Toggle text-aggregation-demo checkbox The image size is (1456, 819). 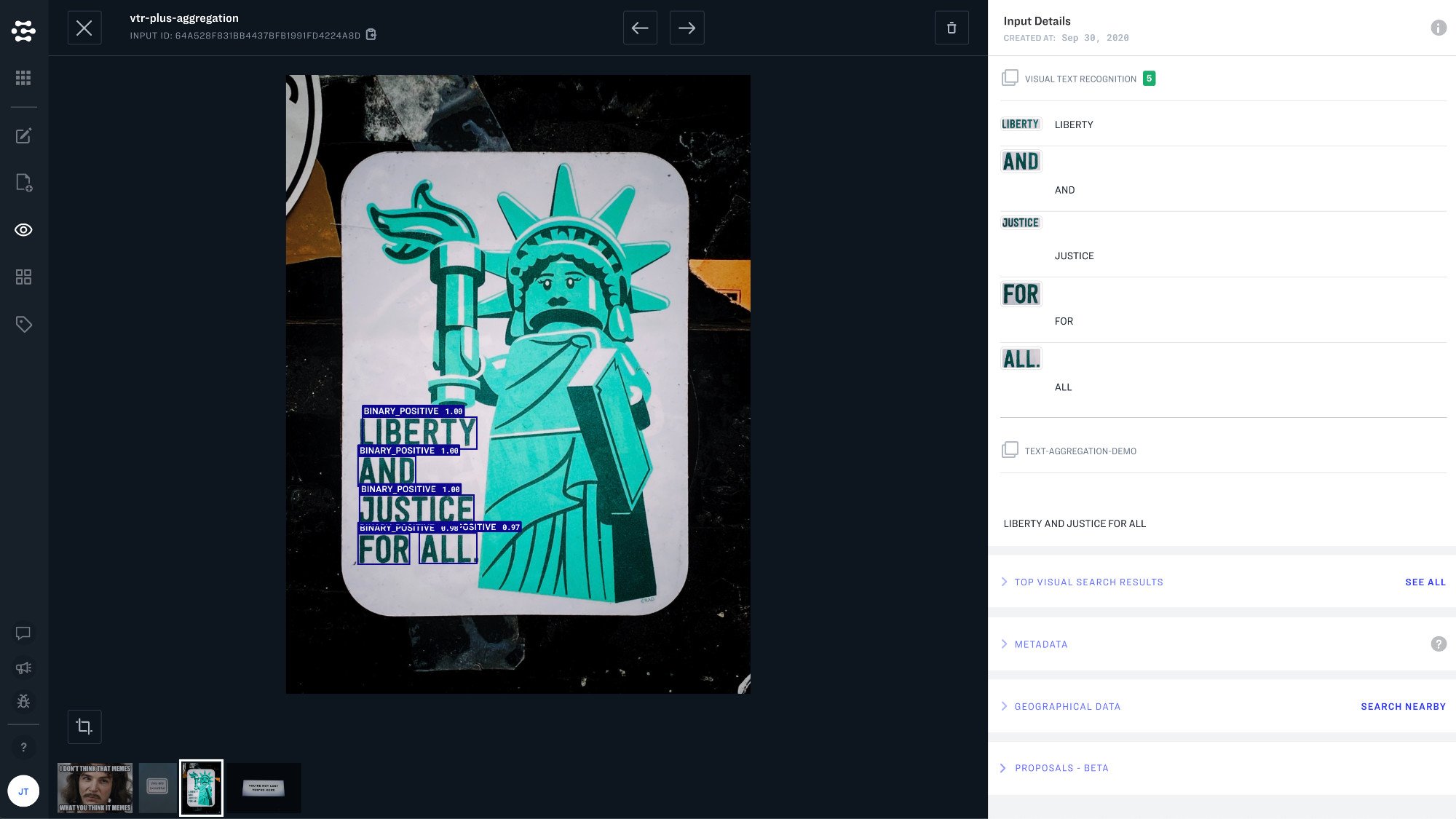point(1010,450)
